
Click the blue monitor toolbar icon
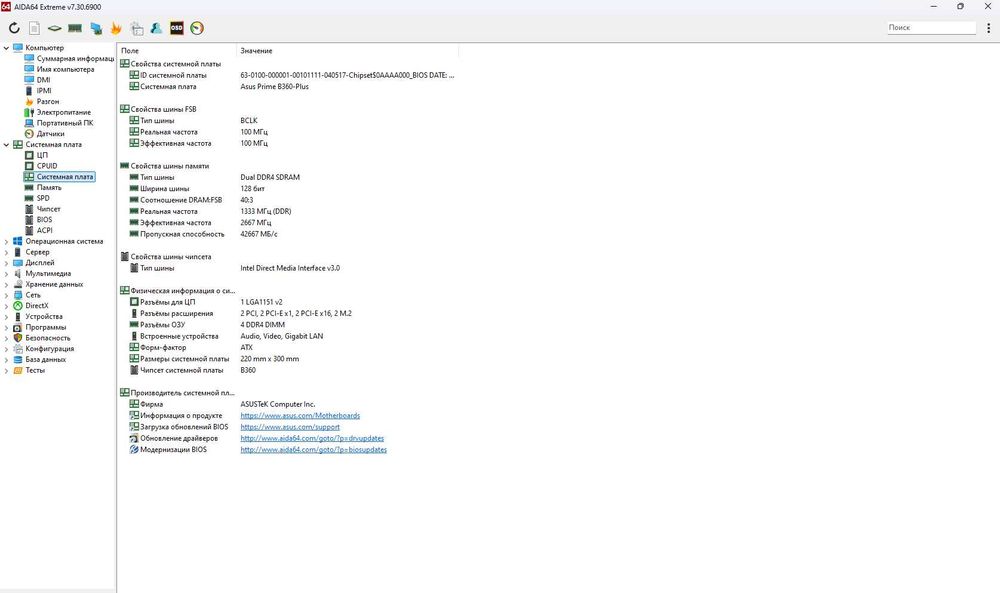pos(96,28)
